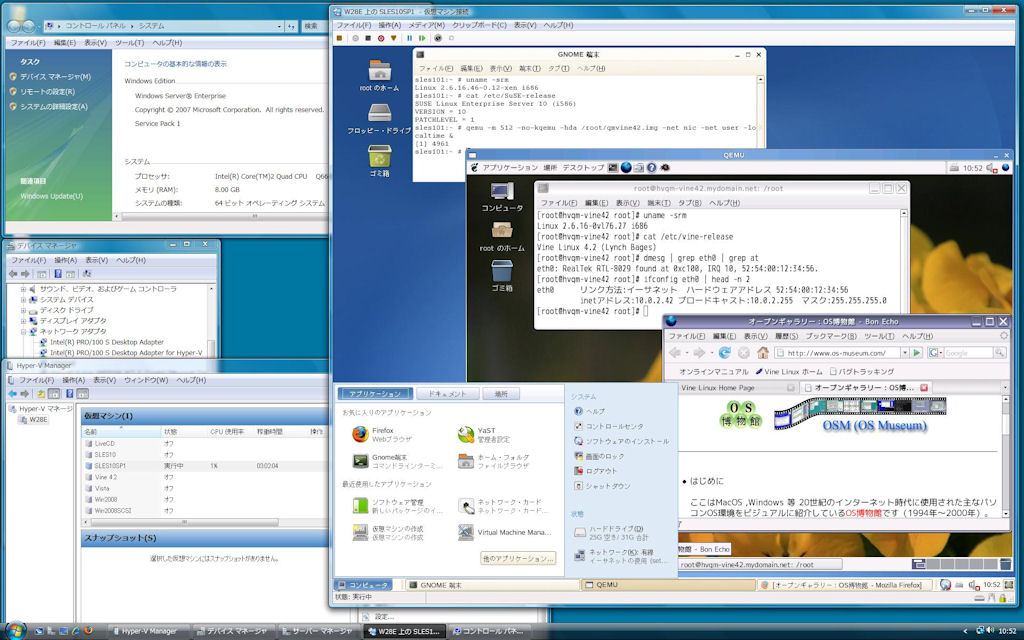Open Firefox in SLES application menu
Screen dimensions: 1024x640
point(382,435)
